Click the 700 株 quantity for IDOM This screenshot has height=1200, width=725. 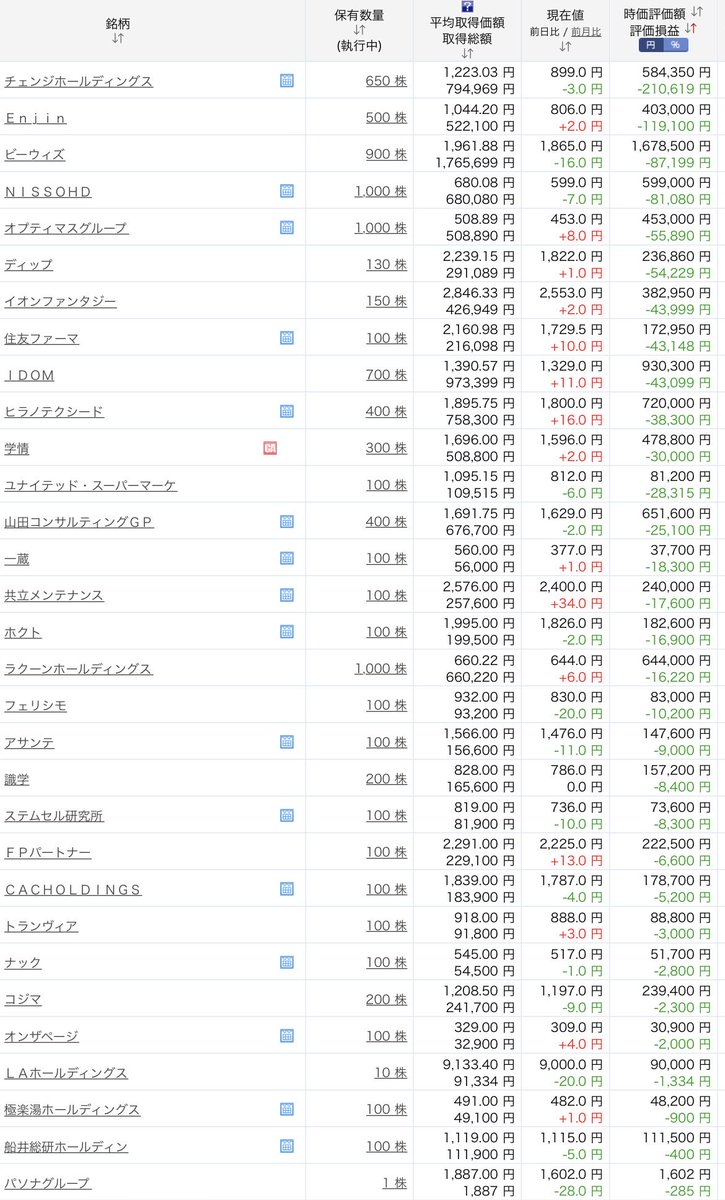[386, 375]
